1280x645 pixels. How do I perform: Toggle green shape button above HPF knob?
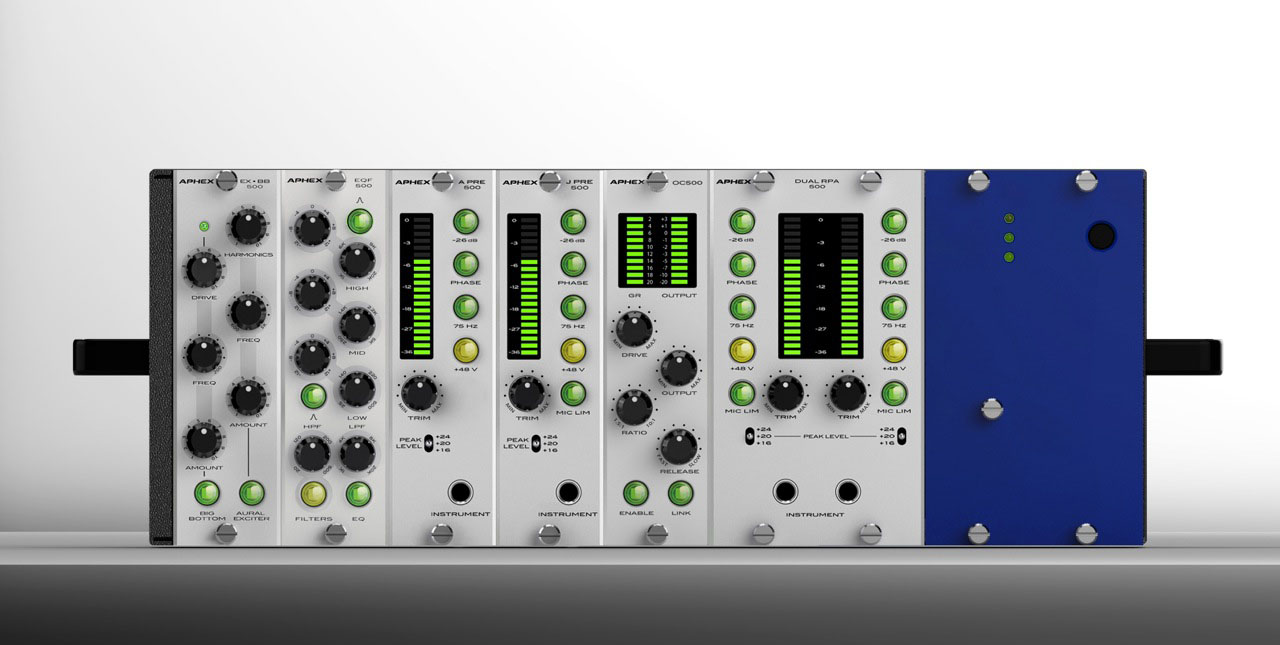point(314,396)
